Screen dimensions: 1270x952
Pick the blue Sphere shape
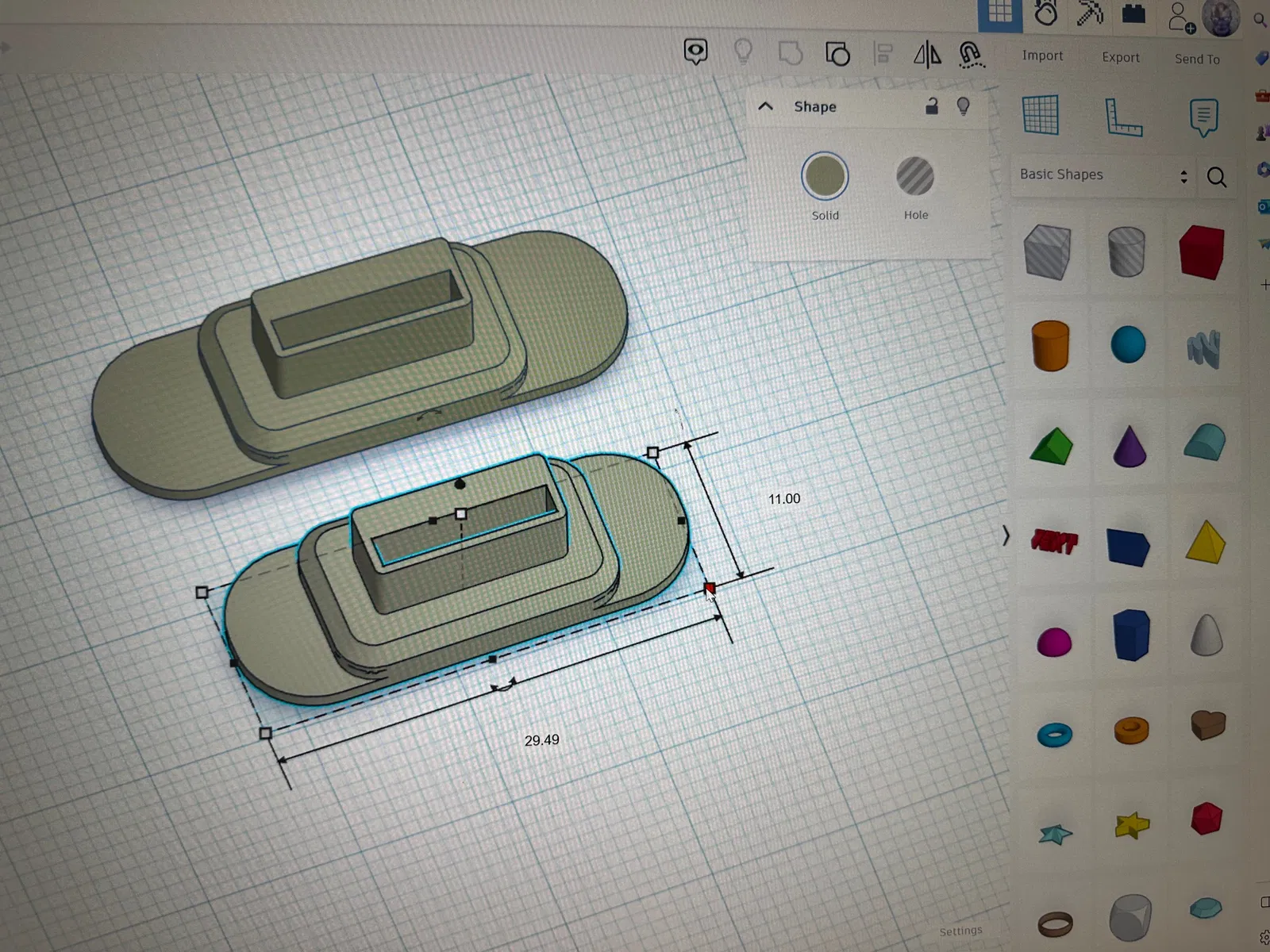pos(1128,345)
